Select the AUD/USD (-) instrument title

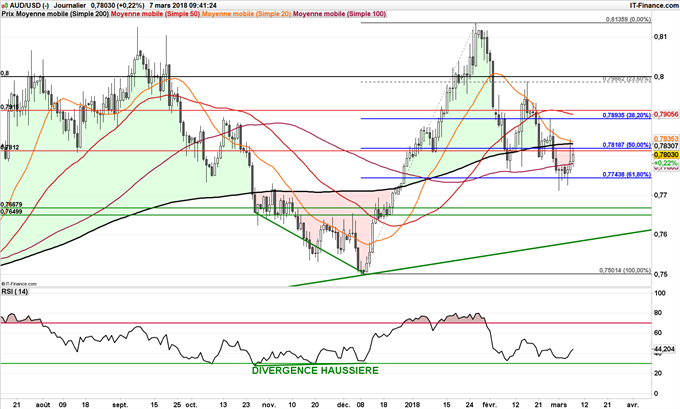(29, 6)
